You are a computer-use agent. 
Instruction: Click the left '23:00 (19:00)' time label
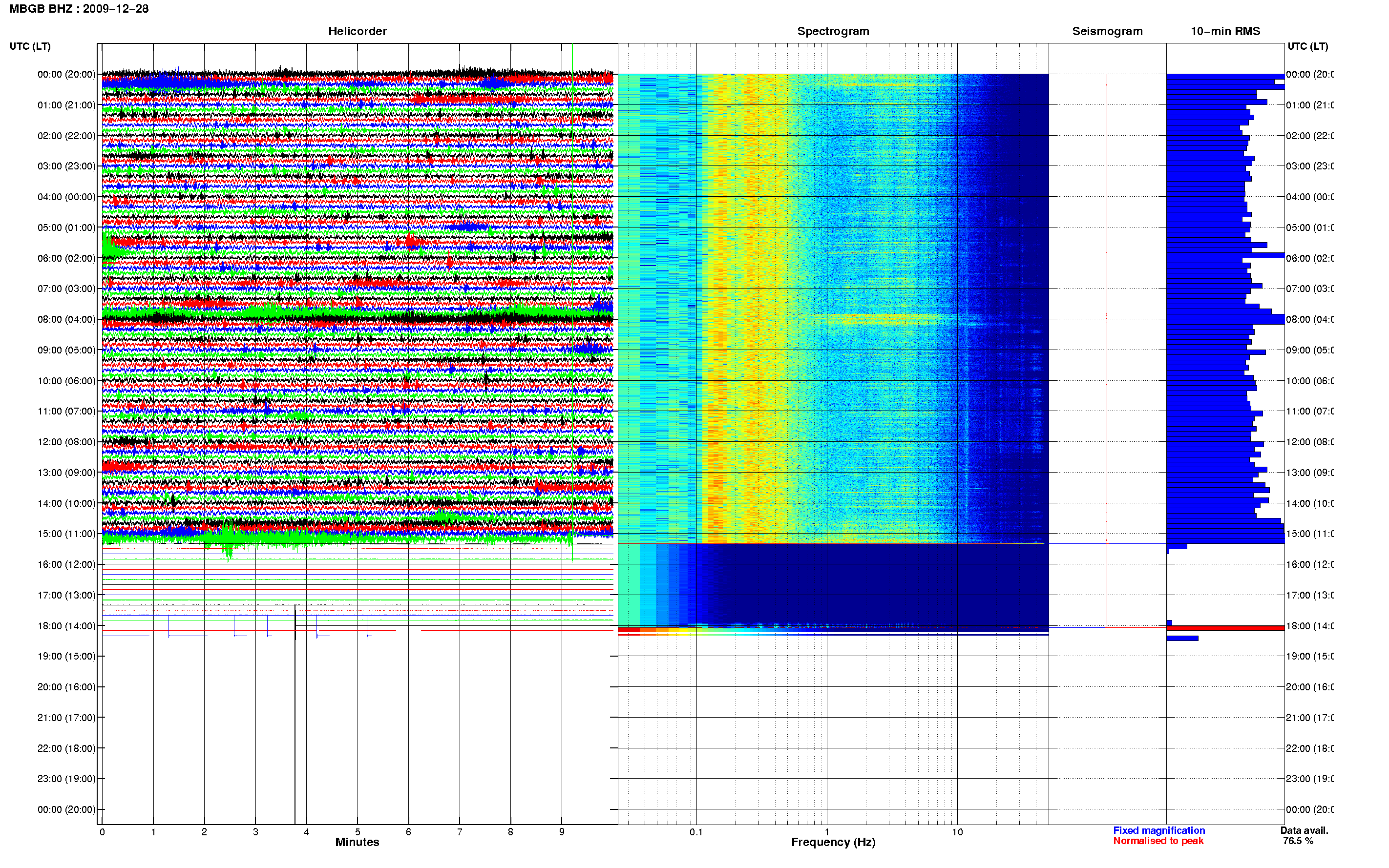[66, 779]
